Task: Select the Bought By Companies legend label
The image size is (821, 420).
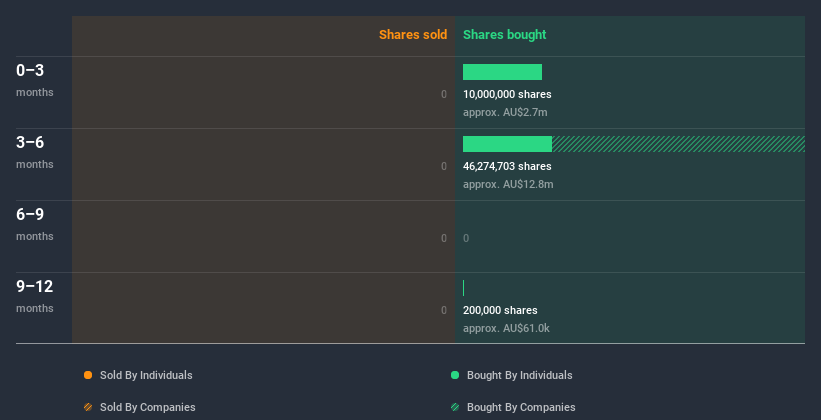Action: coord(521,407)
